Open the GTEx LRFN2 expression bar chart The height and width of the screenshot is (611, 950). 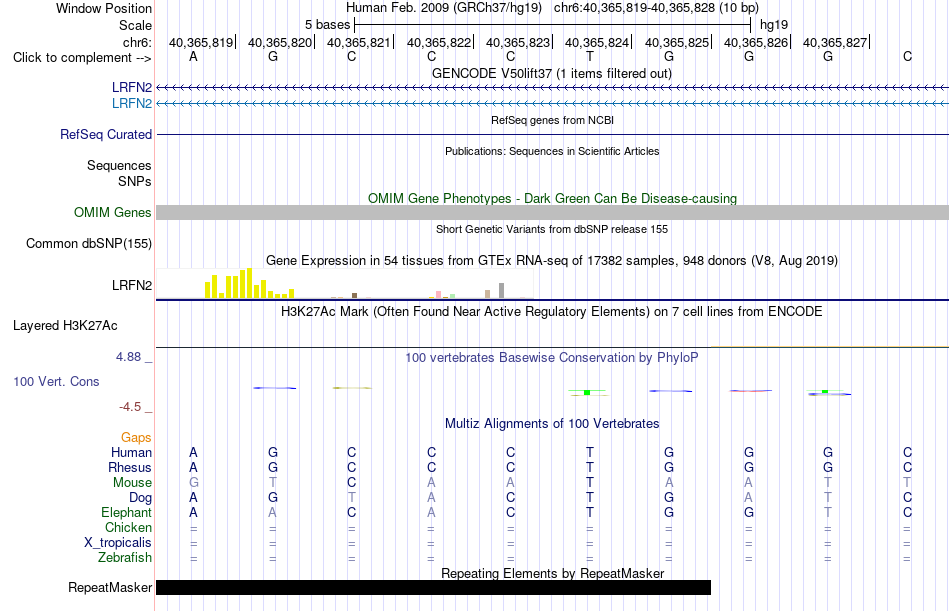pos(345,284)
